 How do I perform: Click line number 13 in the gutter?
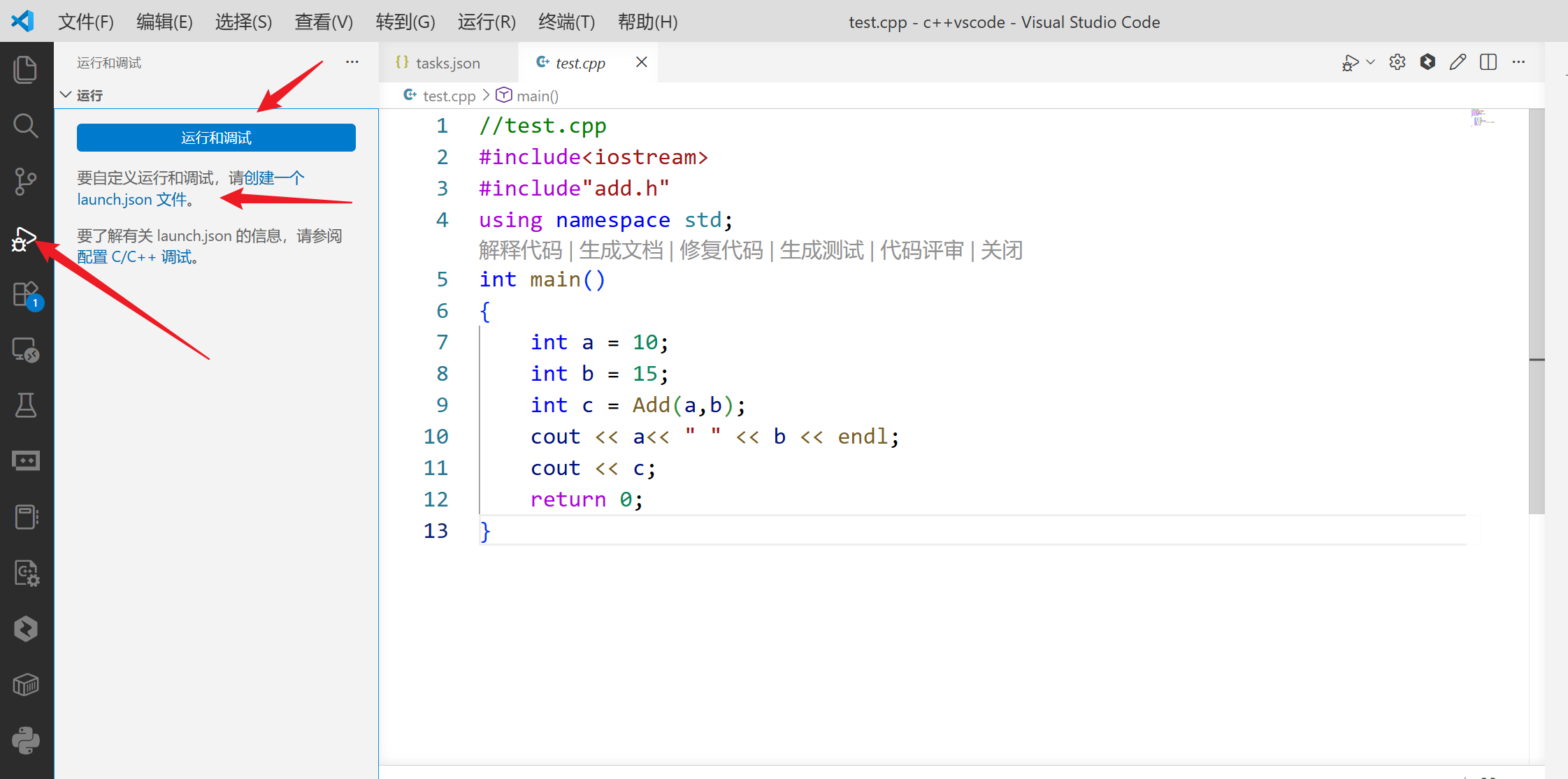[436, 531]
